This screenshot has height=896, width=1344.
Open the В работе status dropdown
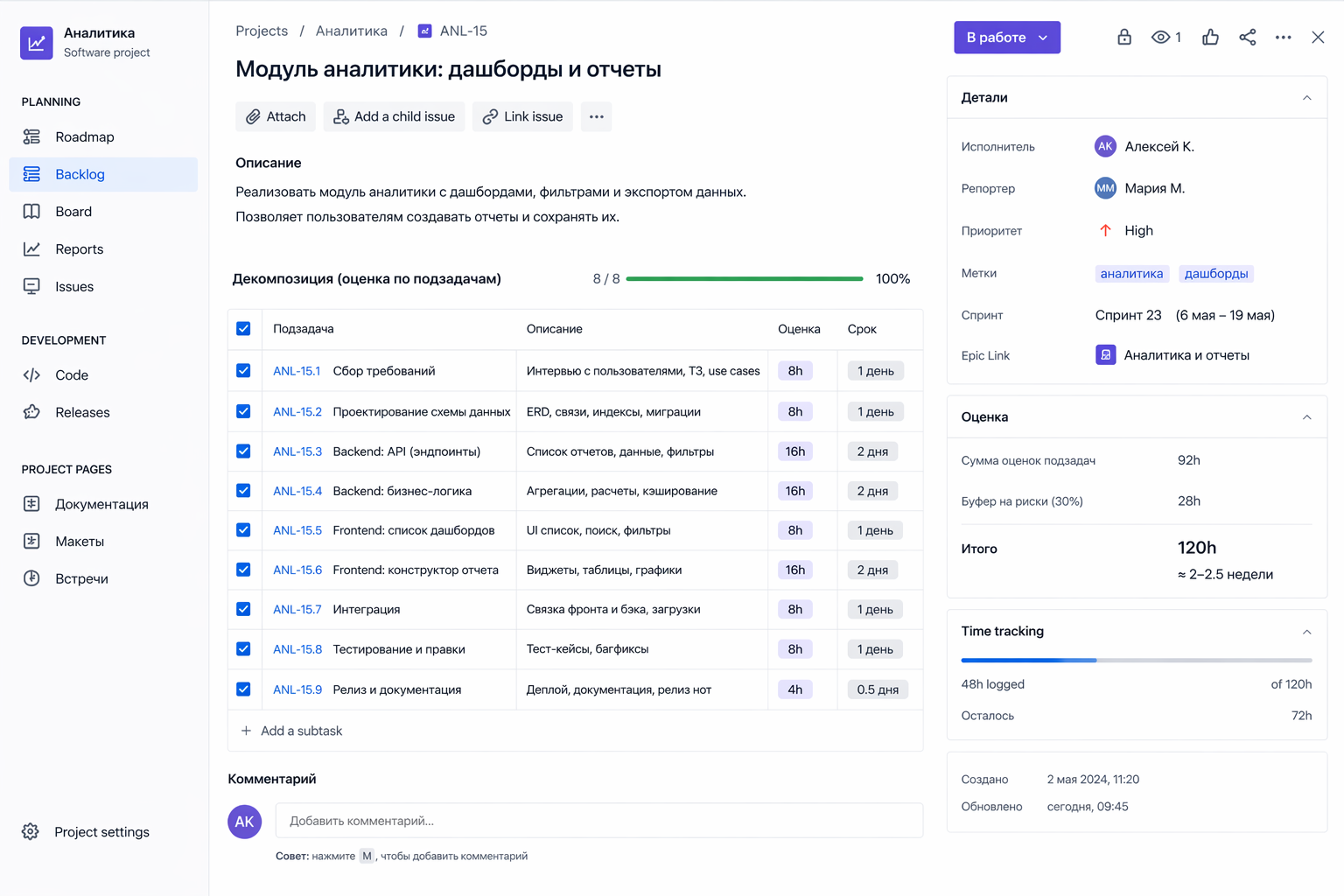click(1006, 38)
